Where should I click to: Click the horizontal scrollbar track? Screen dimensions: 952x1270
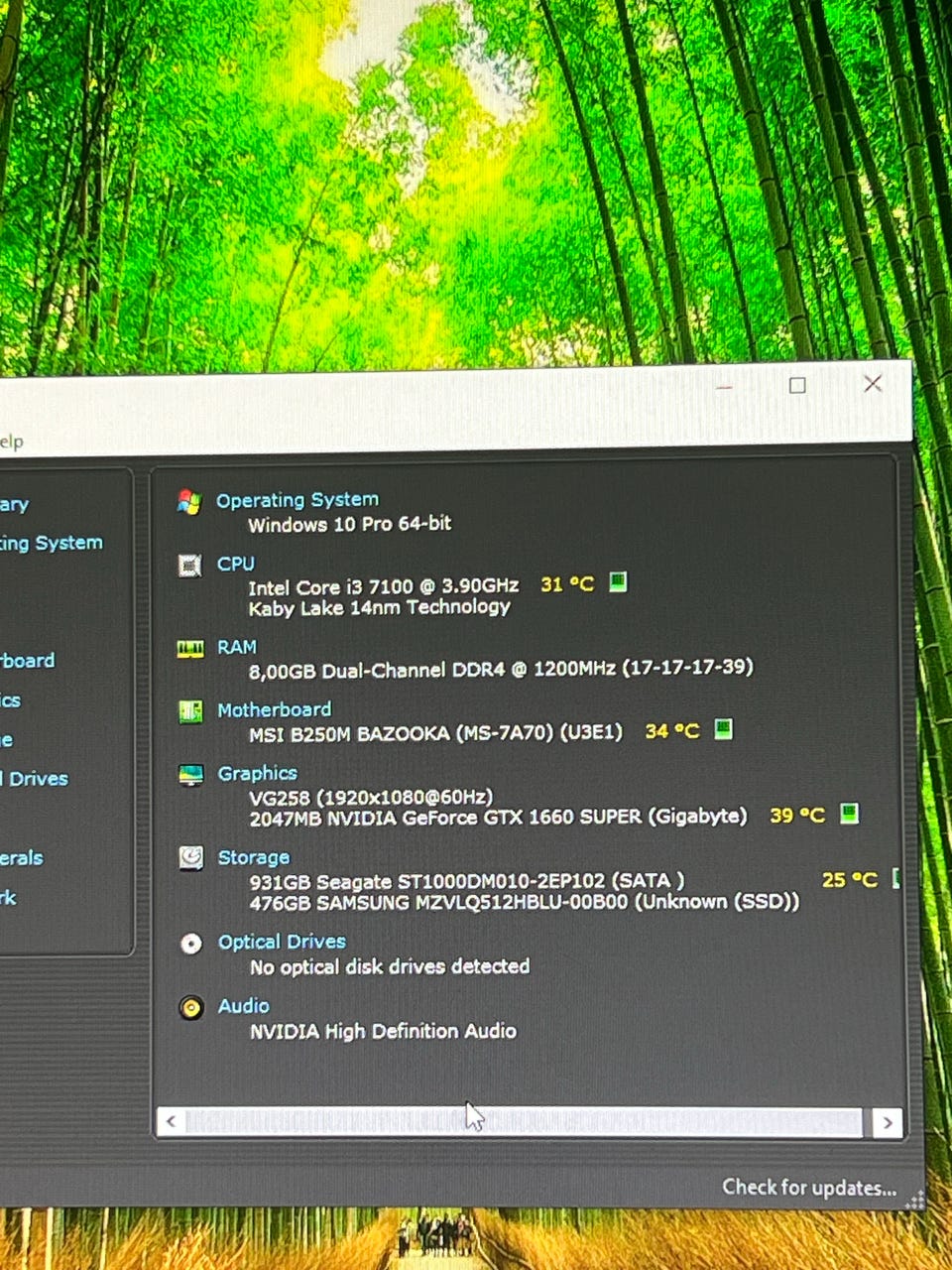pyautogui.click(x=526, y=1122)
